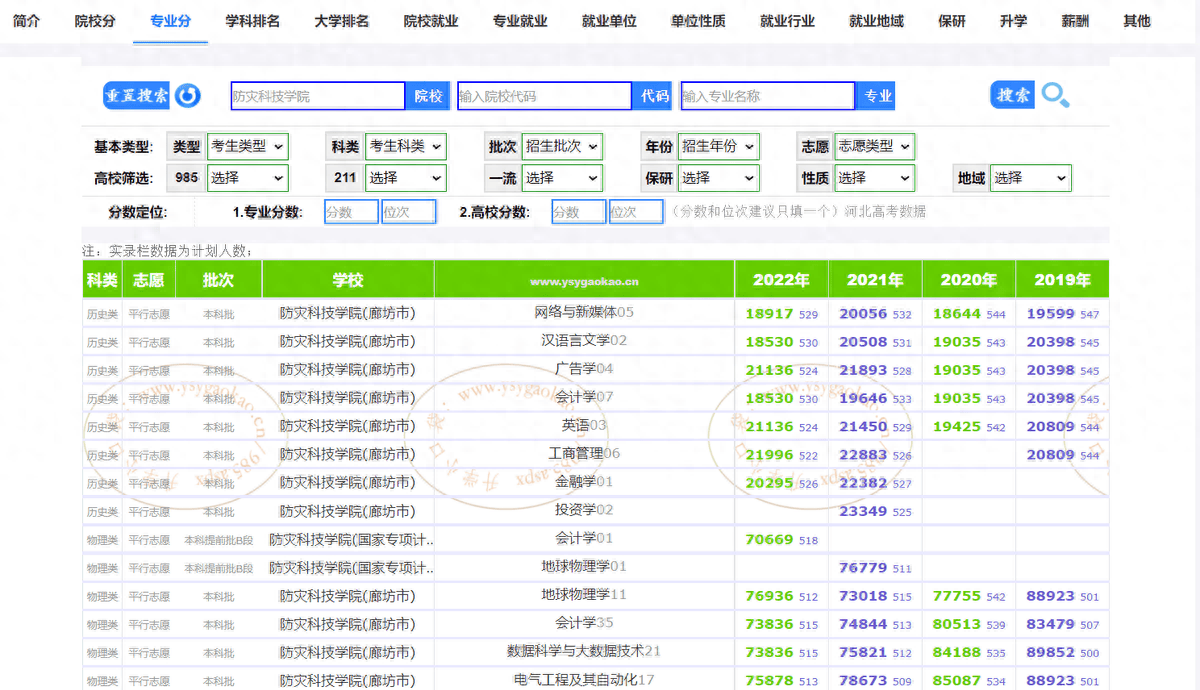
Task: Expand the 考生科类 dropdown
Action: pos(405,146)
